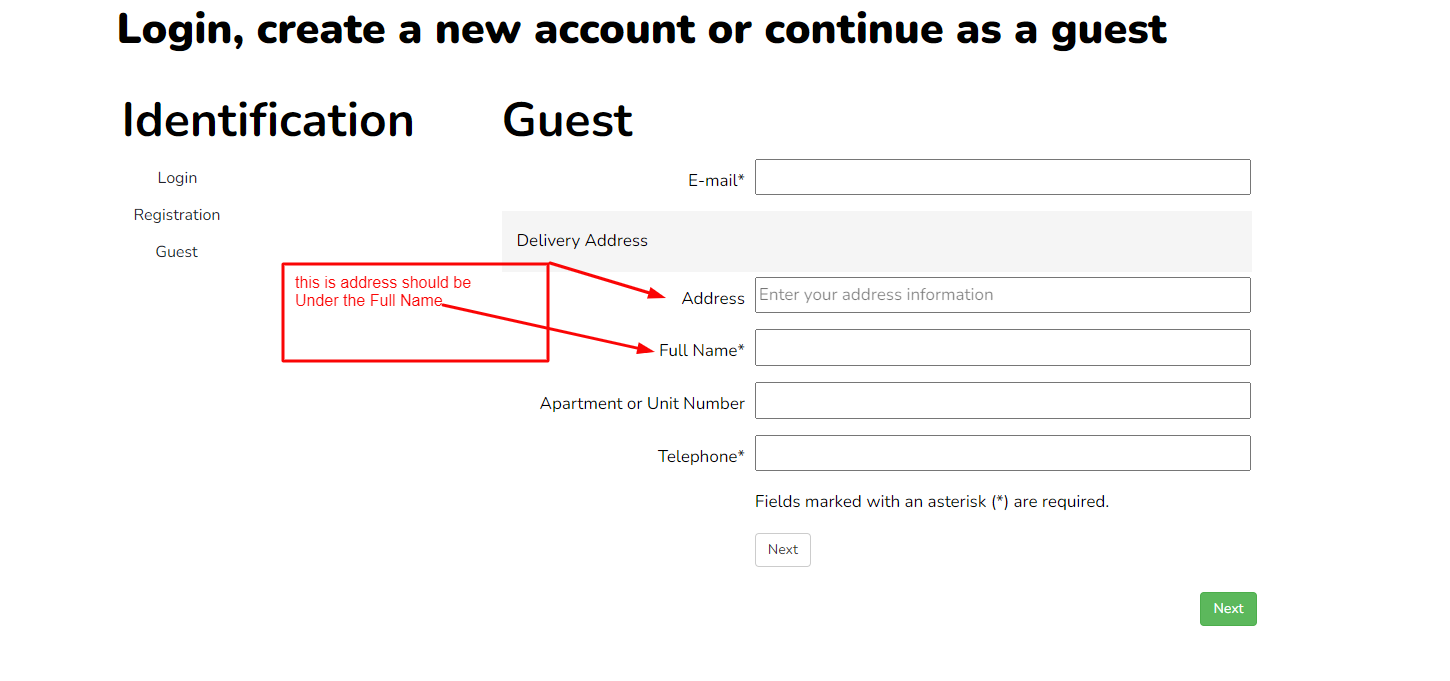Open the Login link under Identification

(177, 178)
